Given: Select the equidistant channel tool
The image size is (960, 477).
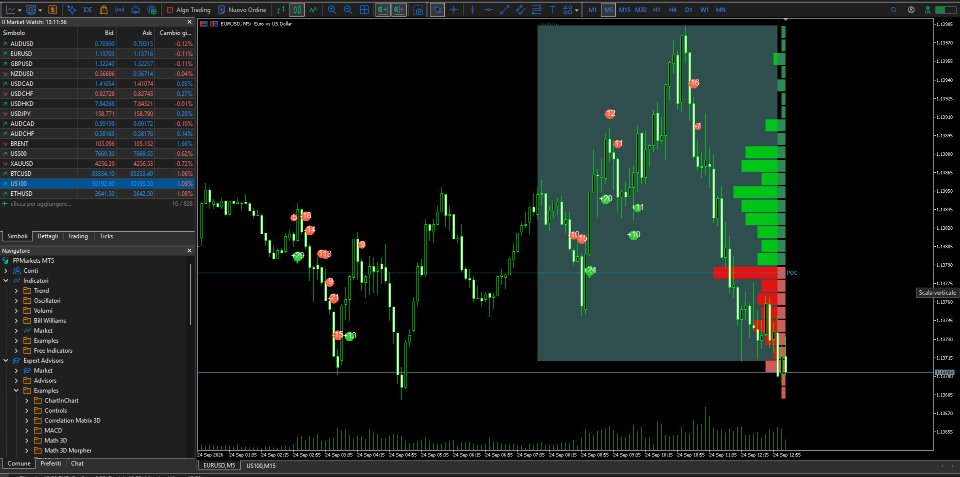Looking at the screenshot, I should pos(520,10).
